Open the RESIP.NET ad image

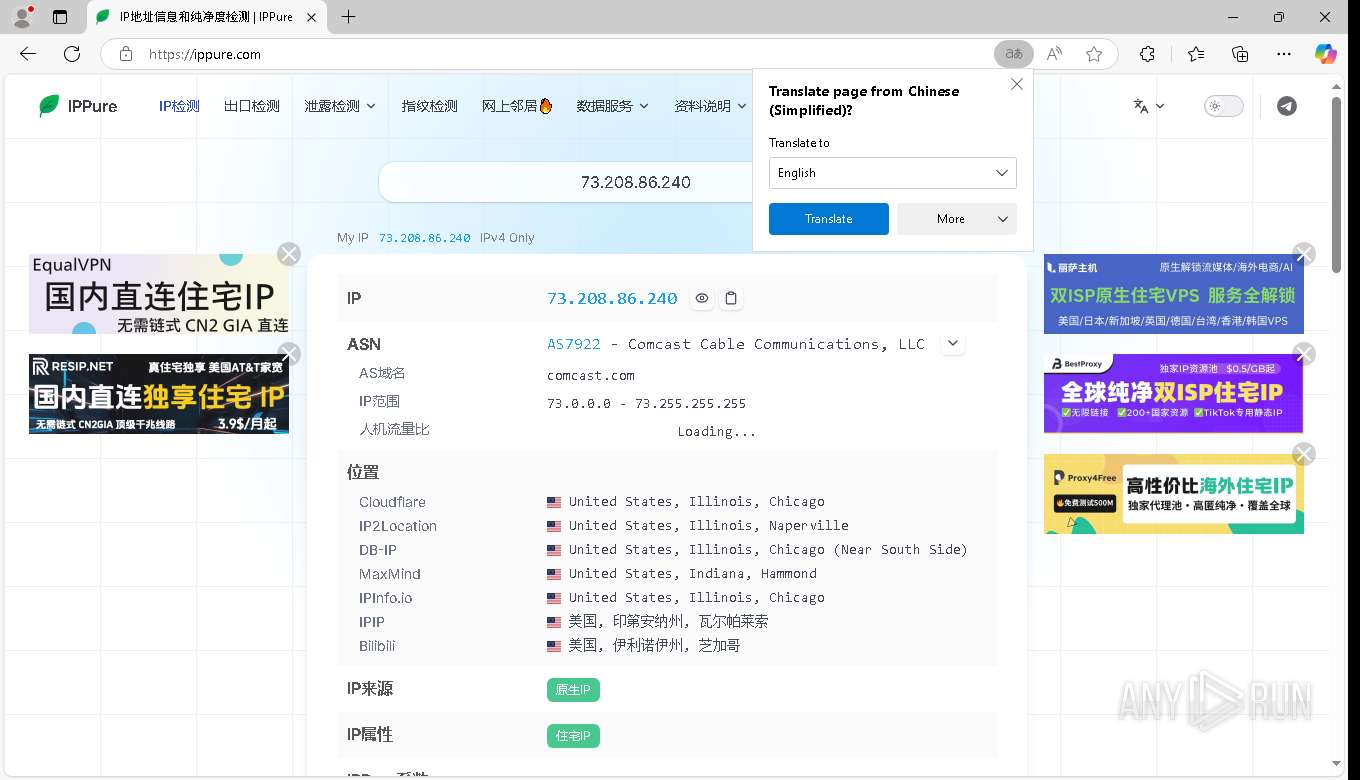[x=159, y=394]
